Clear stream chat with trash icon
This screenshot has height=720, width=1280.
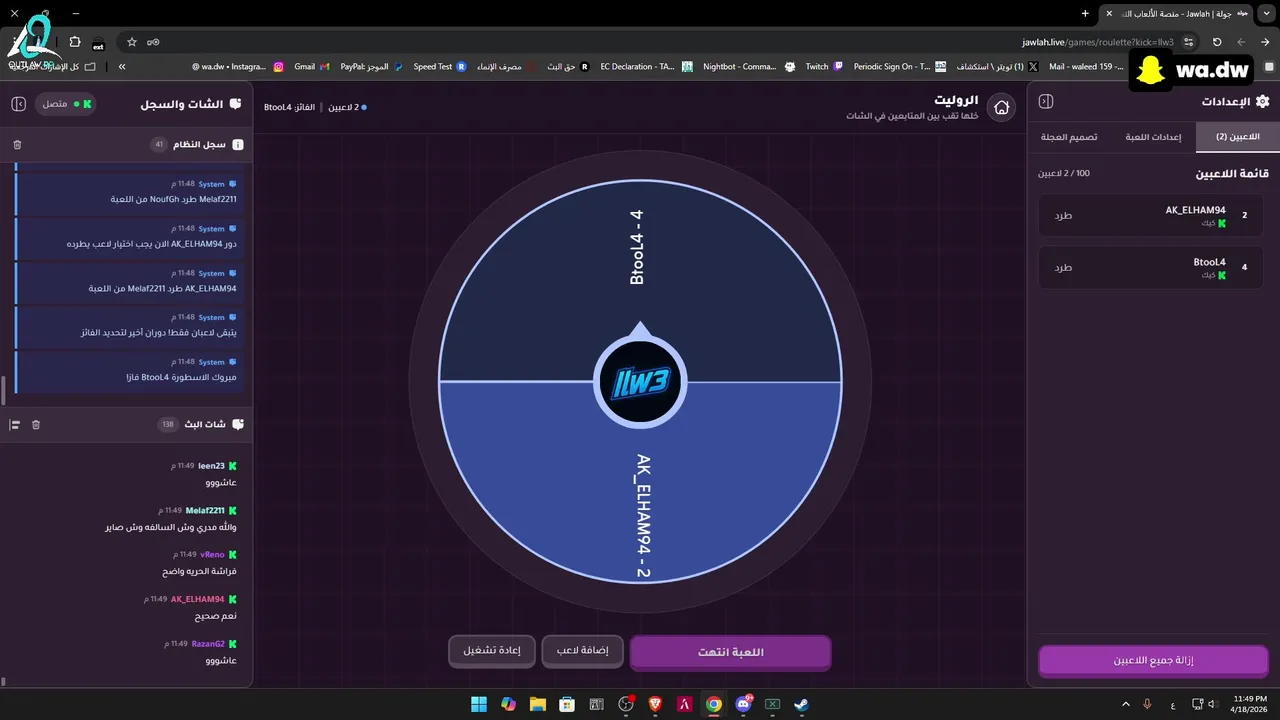36,425
